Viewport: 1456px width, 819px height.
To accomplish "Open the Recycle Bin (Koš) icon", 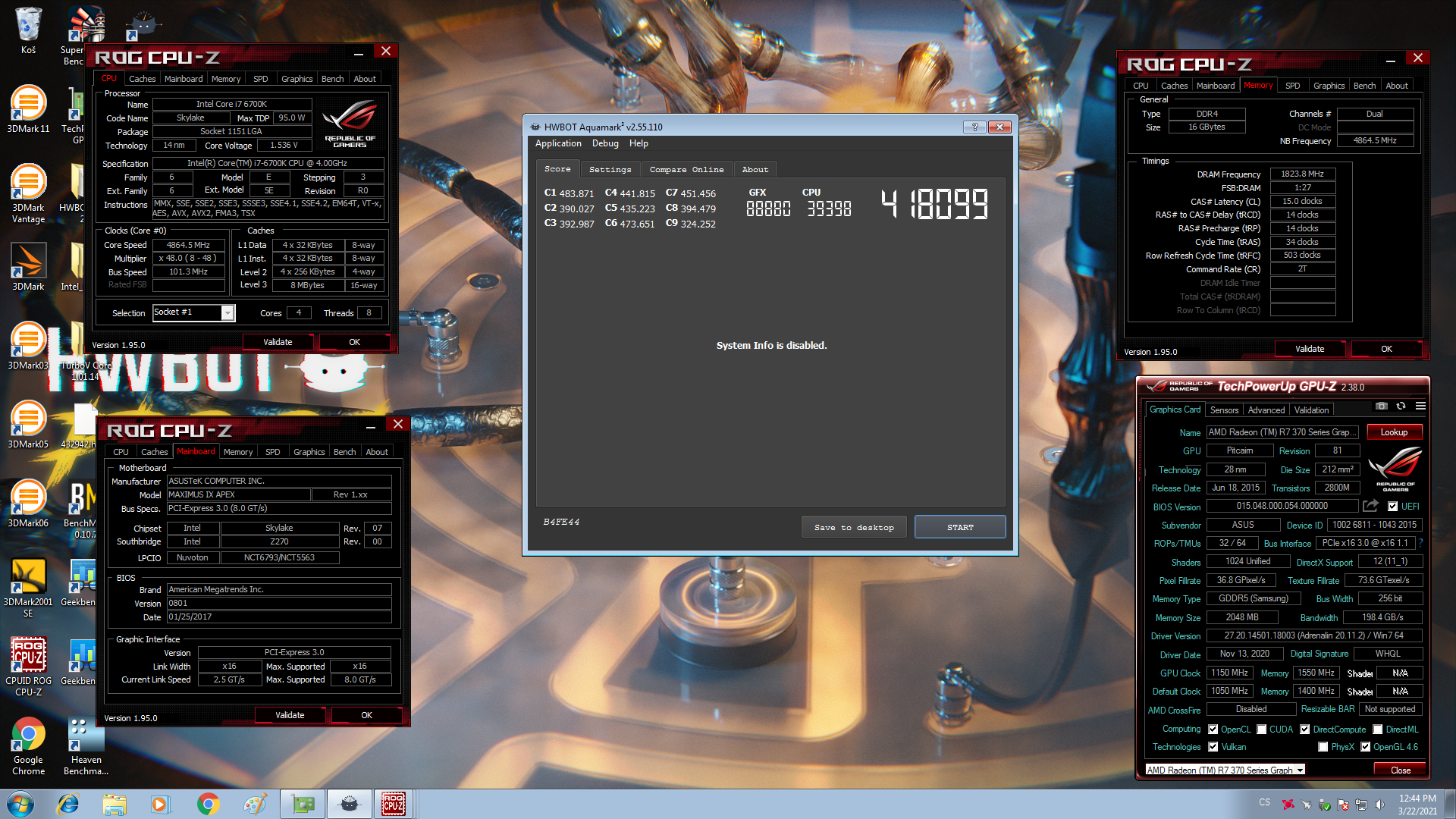I will tap(28, 30).
